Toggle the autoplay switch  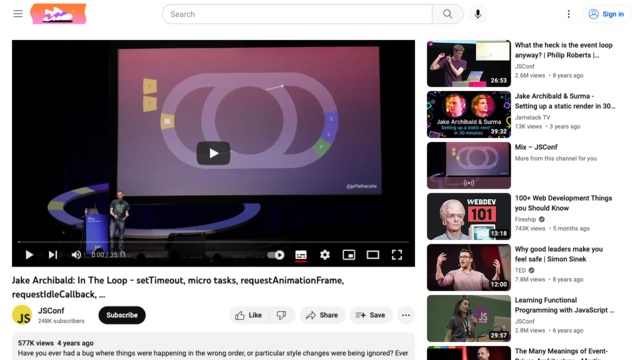point(276,255)
